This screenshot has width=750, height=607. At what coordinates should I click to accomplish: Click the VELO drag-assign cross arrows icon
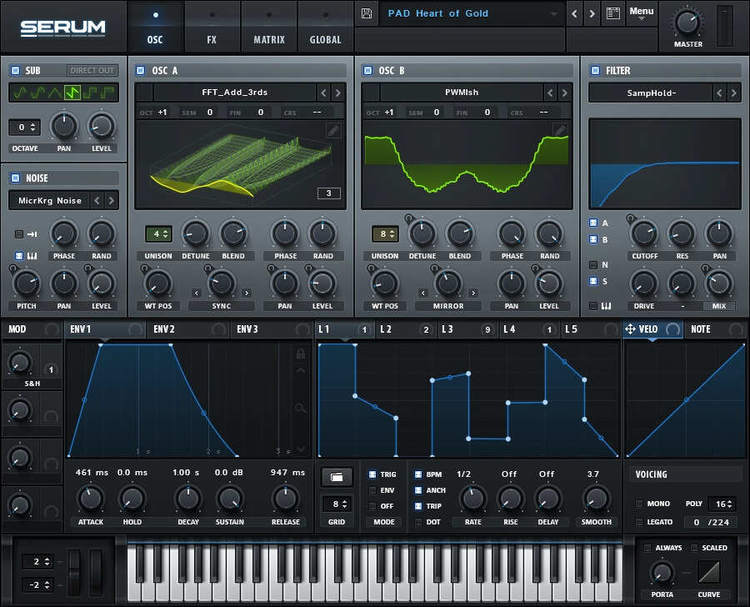coord(630,329)
